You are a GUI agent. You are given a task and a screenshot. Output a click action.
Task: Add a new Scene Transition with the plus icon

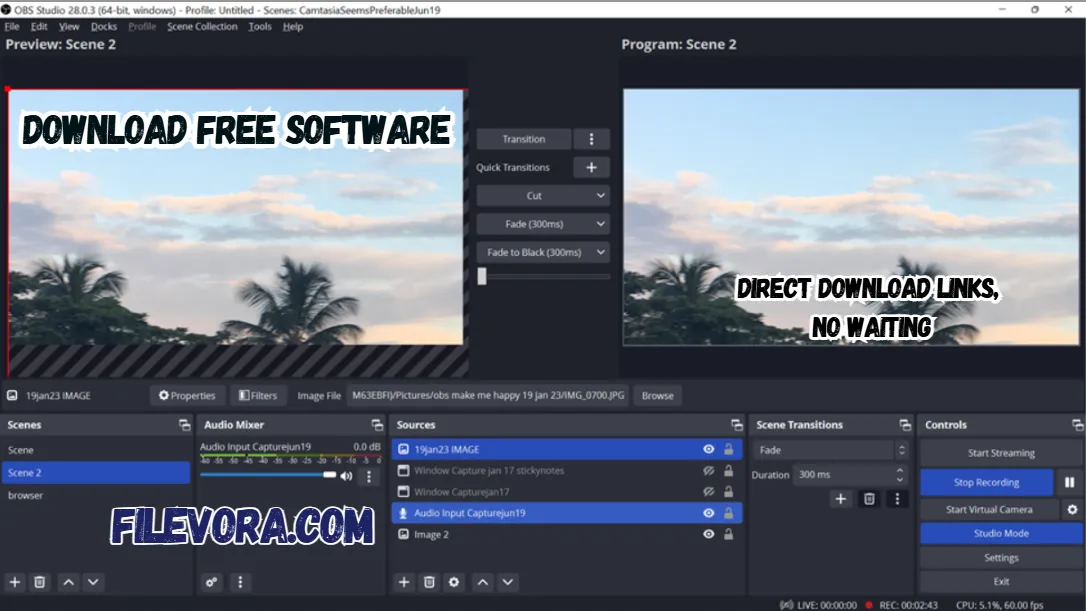pos(840,498)
